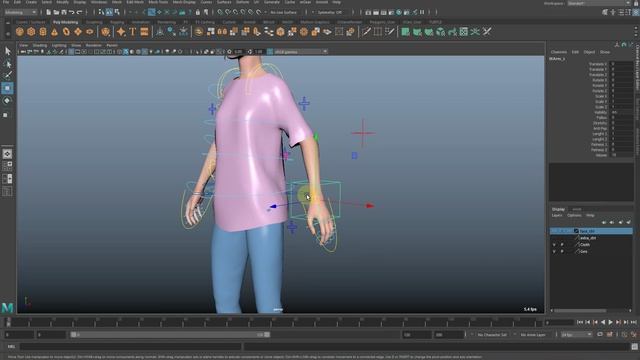Viewport: 640px width, 360px height.
Task: Open the Modeling menu set dropdown
Action: [20, 12]
